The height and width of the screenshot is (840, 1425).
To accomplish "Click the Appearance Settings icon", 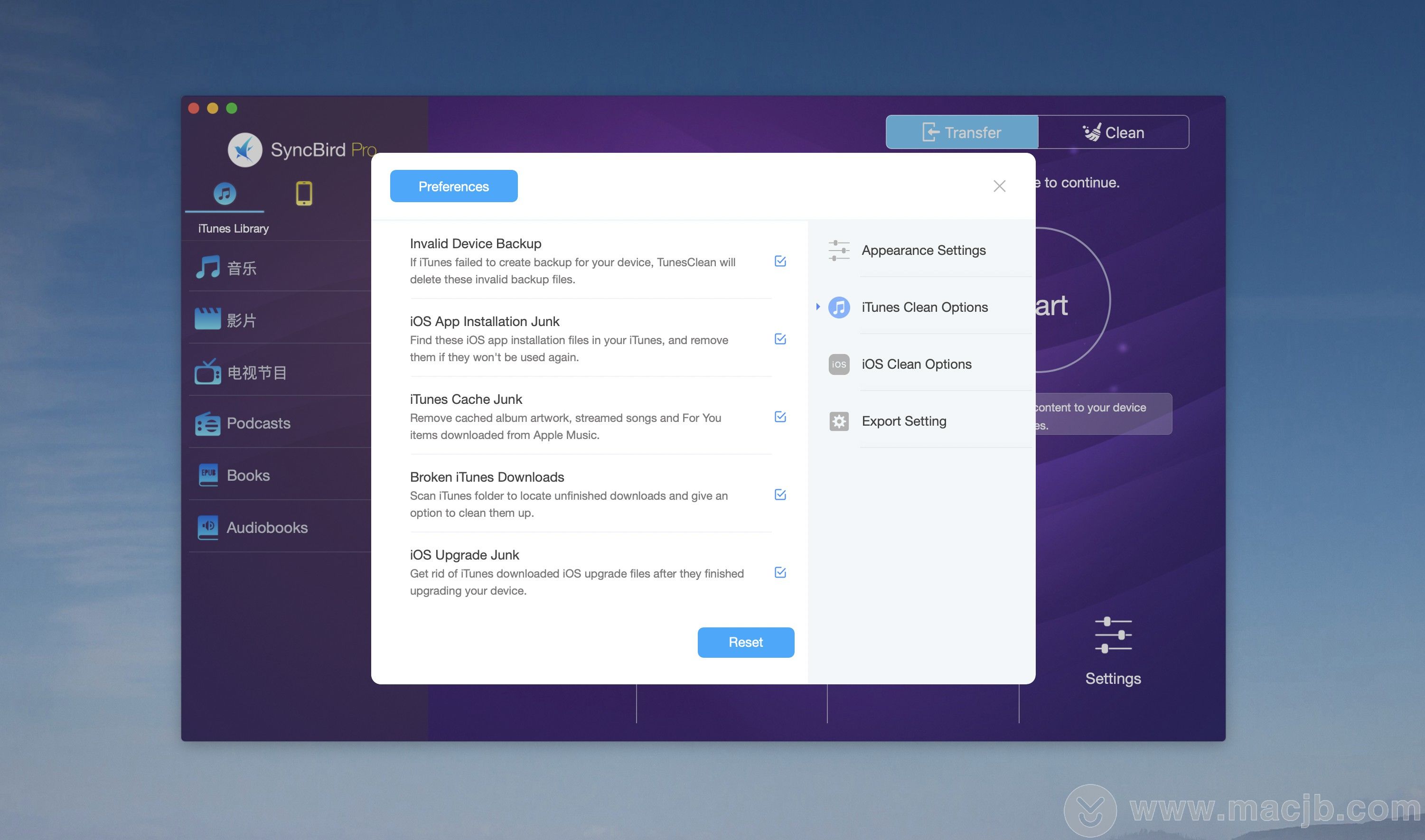I will coord(840,249).
